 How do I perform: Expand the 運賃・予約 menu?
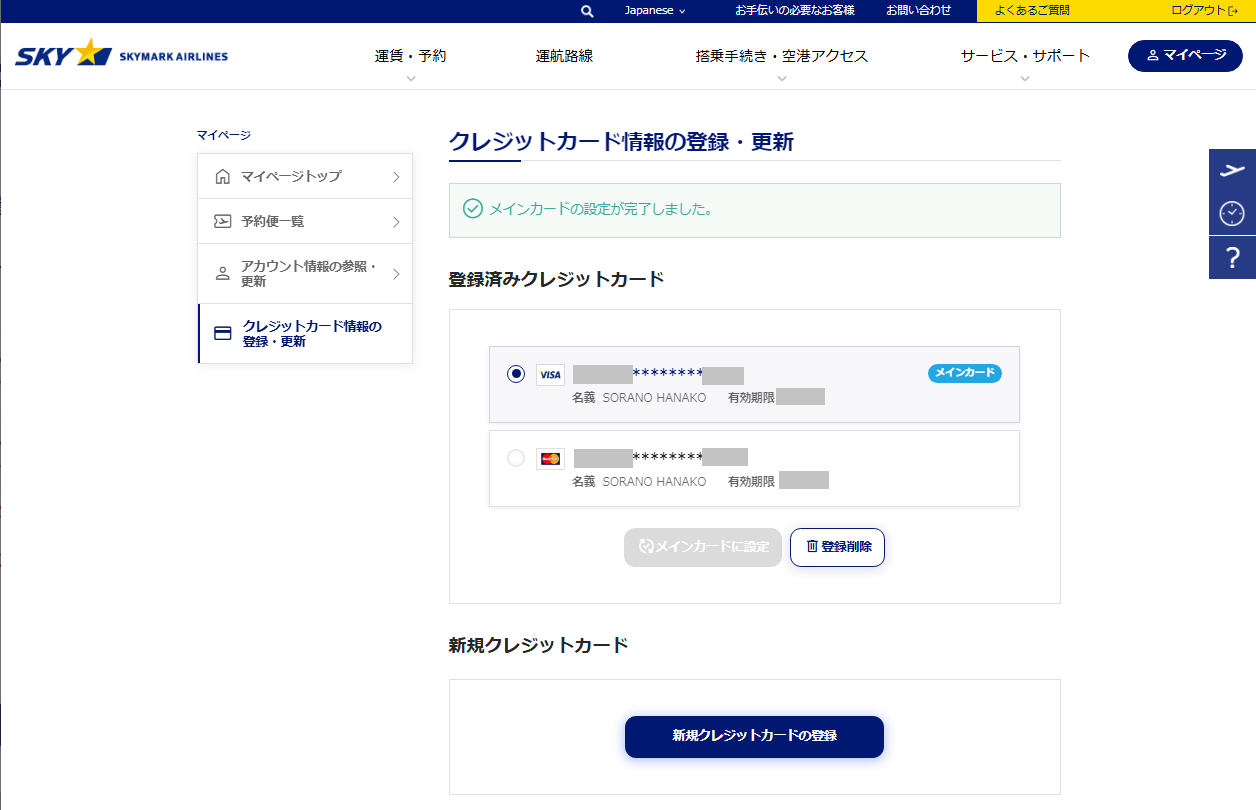410,57
